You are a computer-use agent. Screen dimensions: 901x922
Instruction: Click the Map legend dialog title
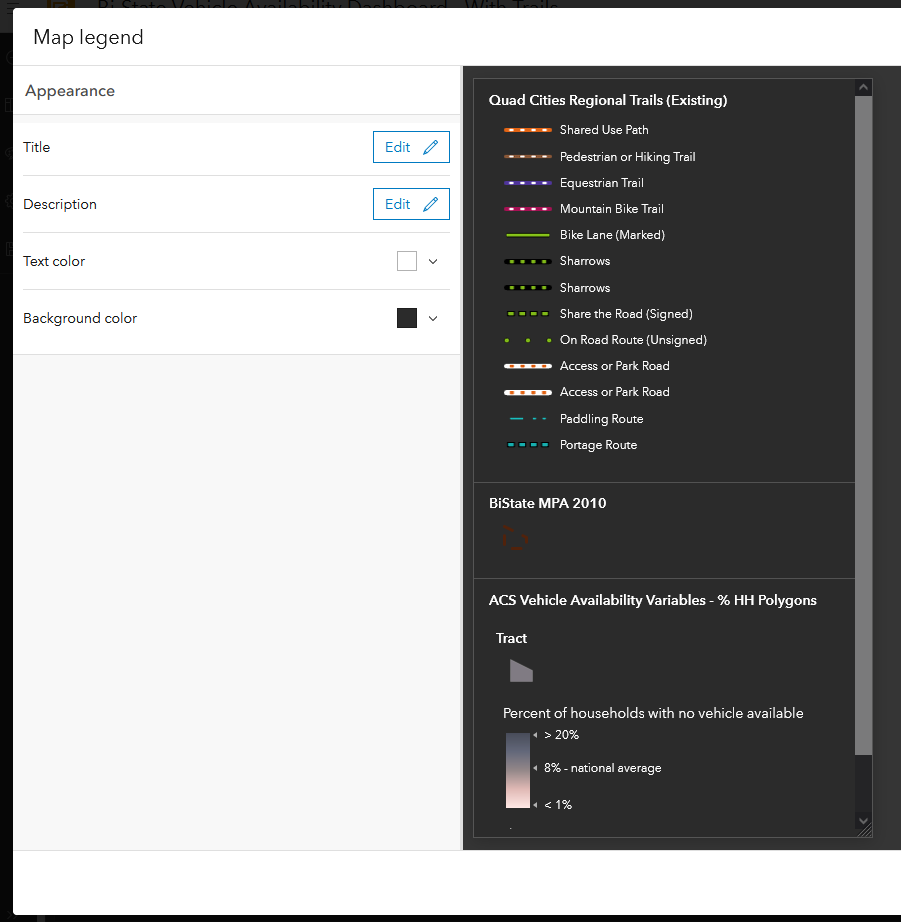tap(88, 36)
